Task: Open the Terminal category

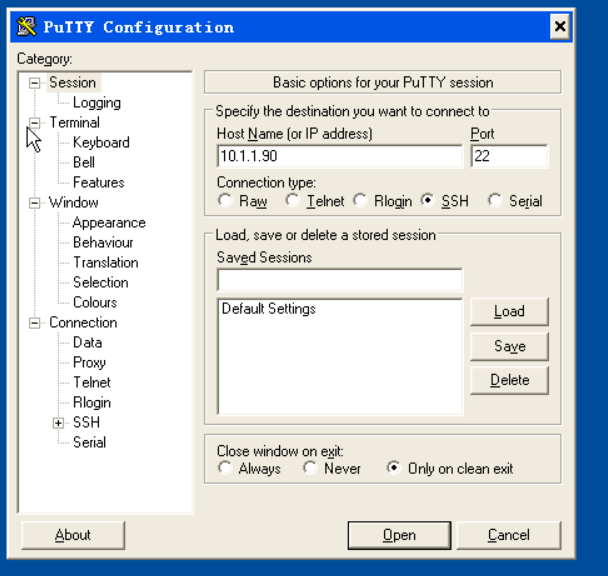Action: click(x=75, y=123)
